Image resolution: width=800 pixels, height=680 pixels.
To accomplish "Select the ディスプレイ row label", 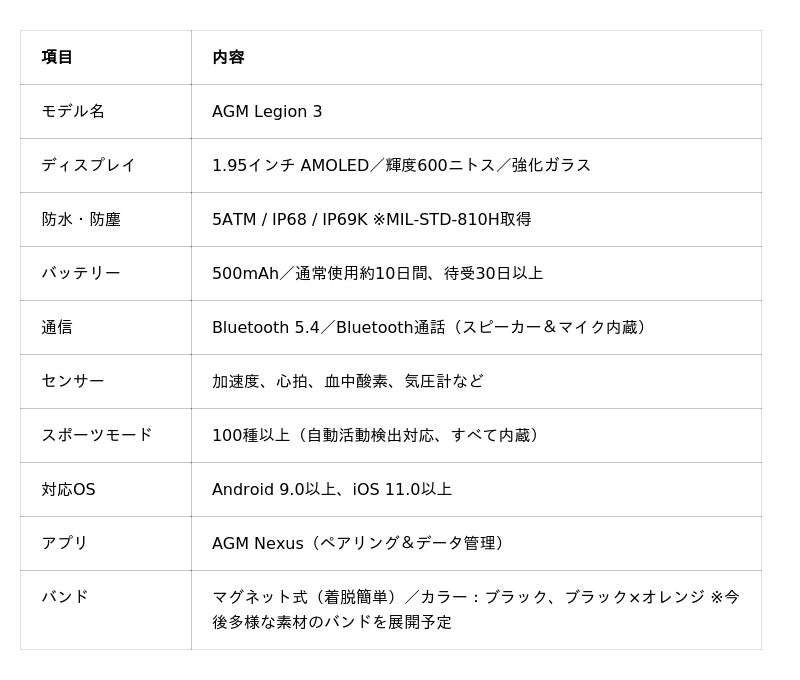I will [88, 165].
